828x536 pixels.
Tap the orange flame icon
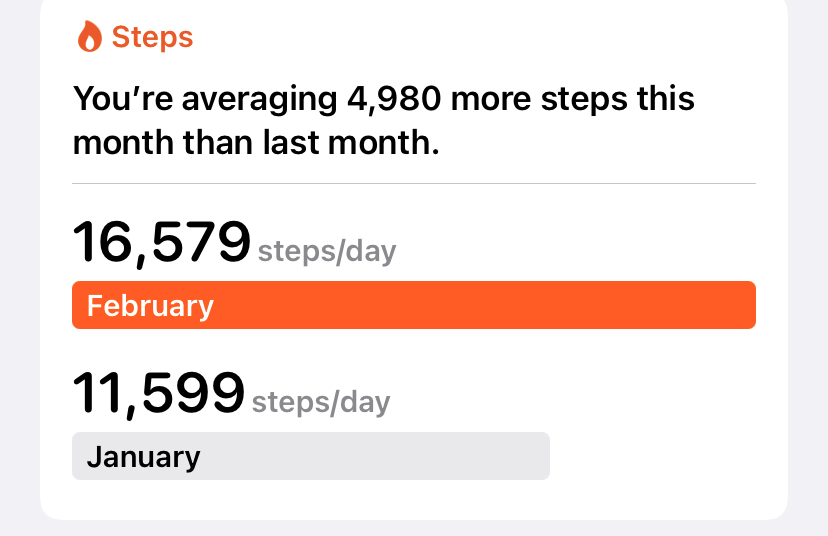(x=89, y=38)
